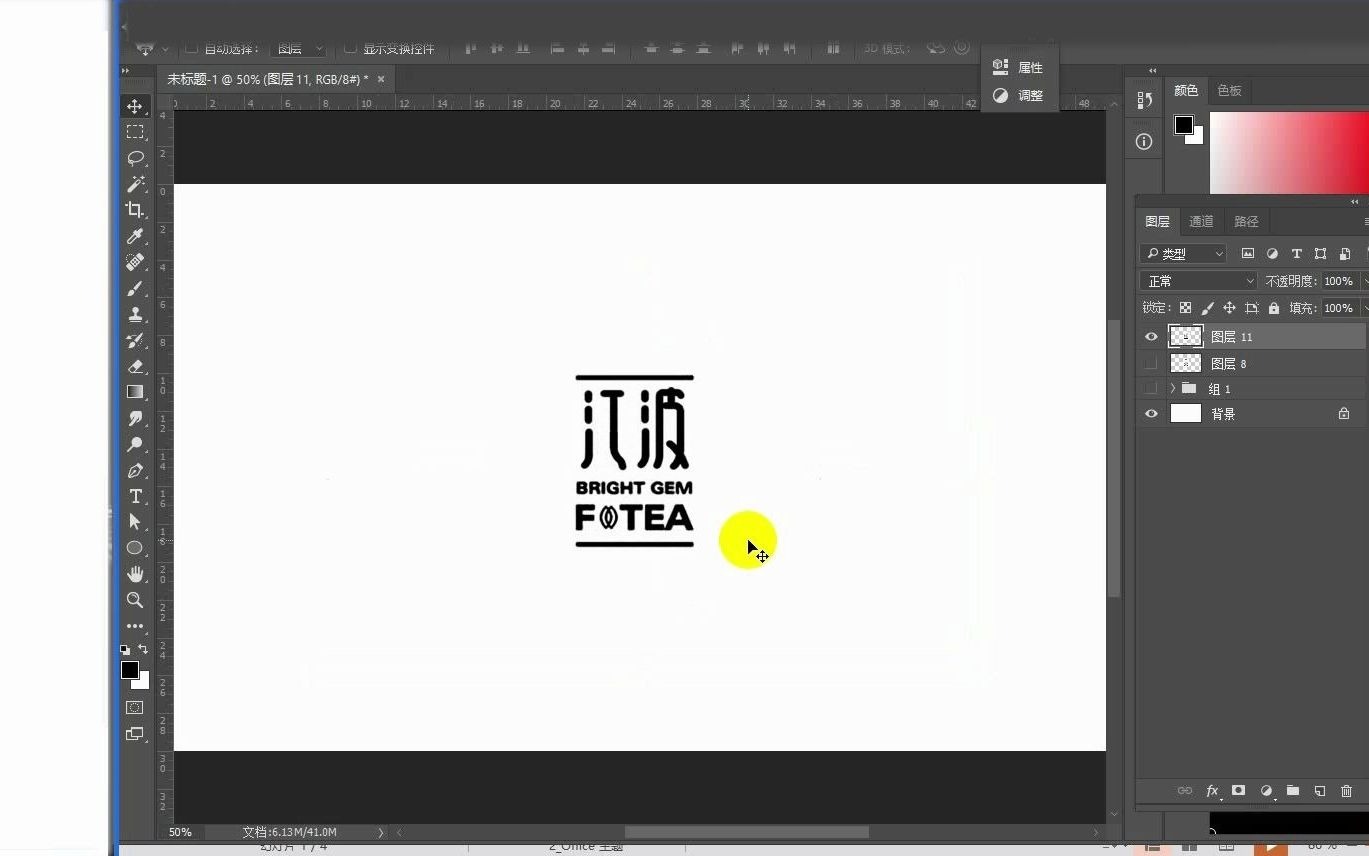This screenshot has width=1369, height=856.
Task: Select the Lasso tool
Action: [135, 158]
